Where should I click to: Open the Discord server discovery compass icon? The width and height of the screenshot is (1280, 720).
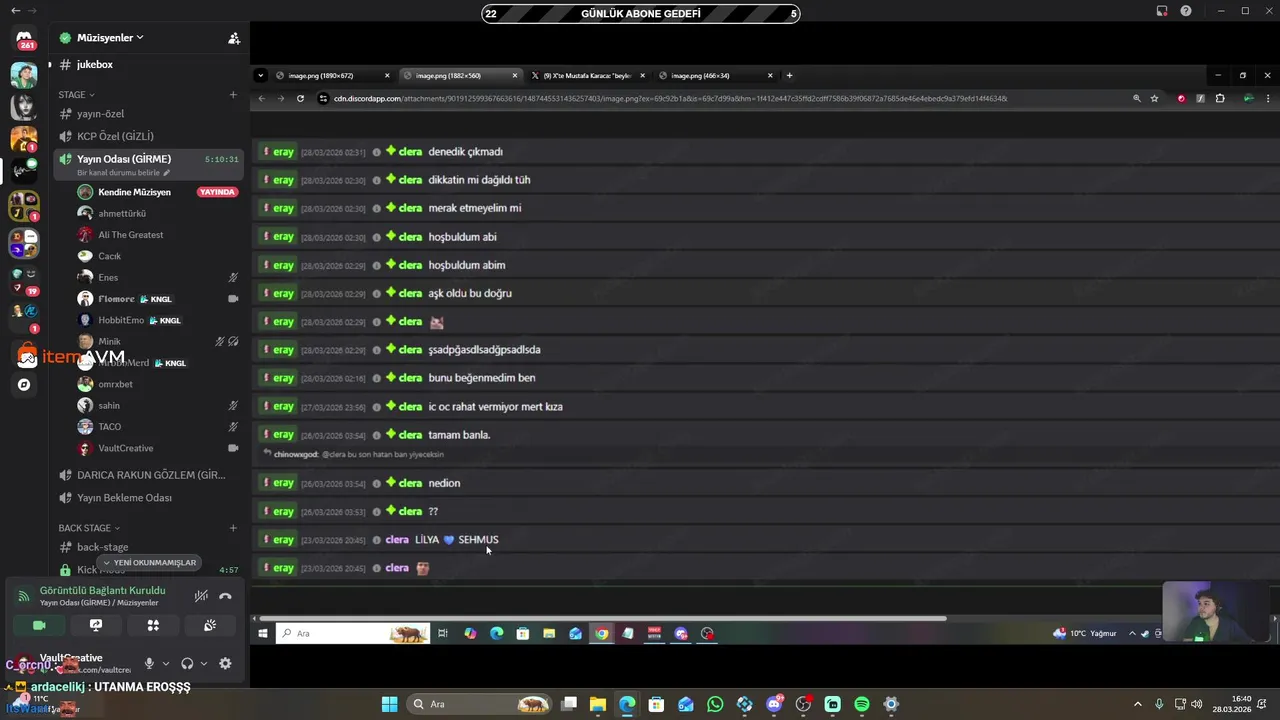click(24, 384)
